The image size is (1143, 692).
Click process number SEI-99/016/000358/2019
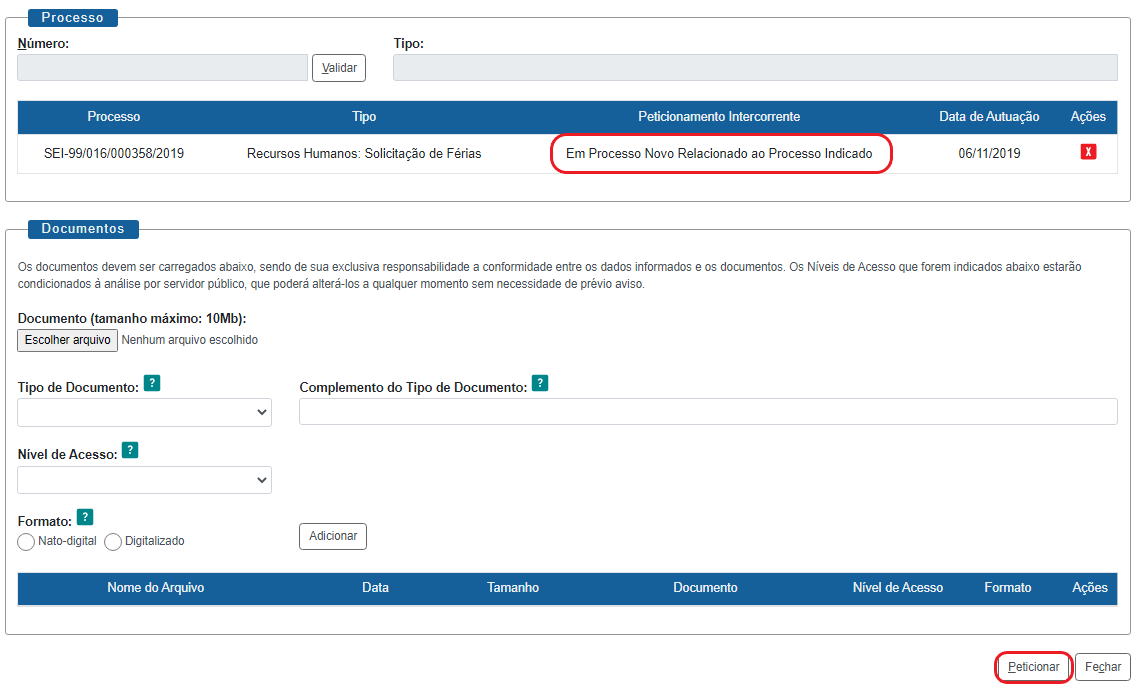[x=114, y=154]
